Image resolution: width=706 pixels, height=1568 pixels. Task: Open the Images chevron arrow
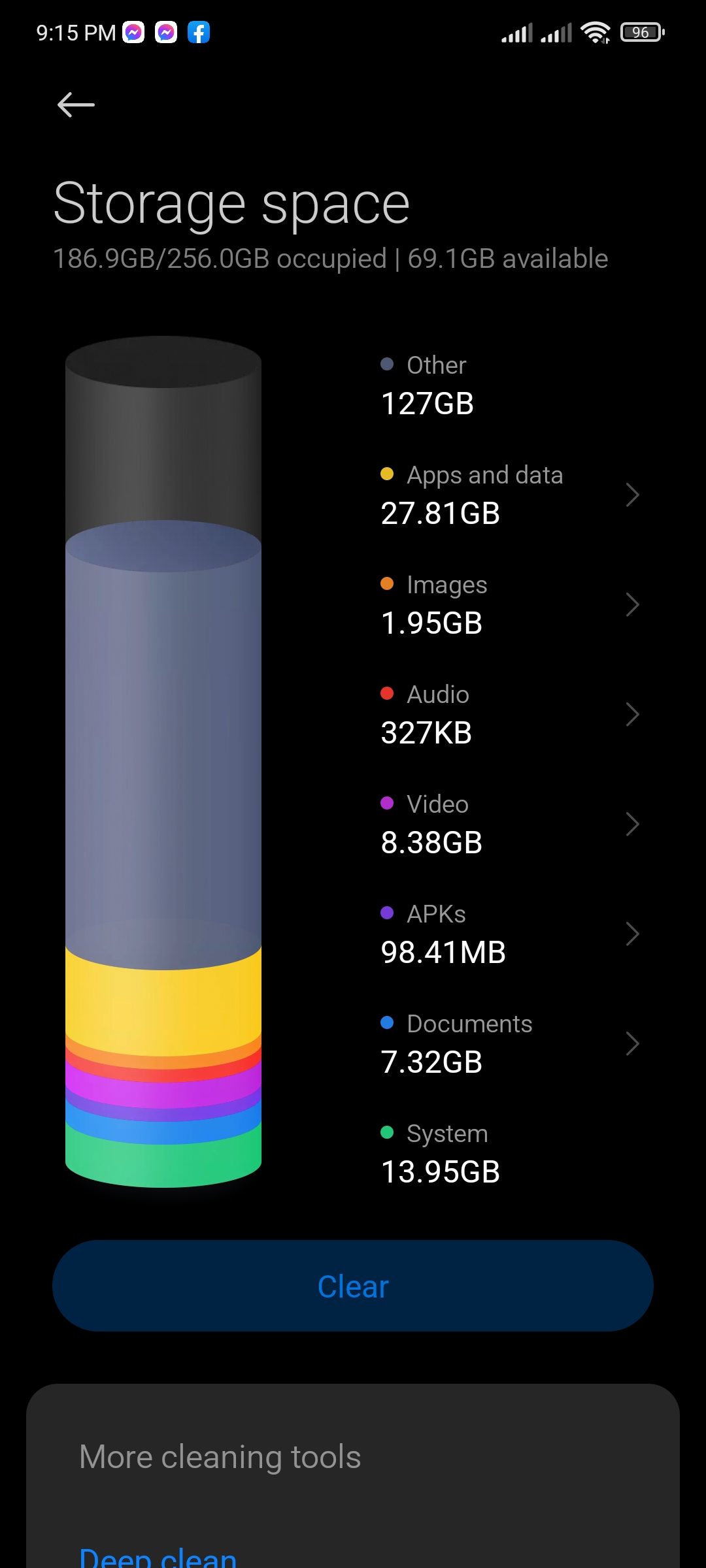point(631,605)
